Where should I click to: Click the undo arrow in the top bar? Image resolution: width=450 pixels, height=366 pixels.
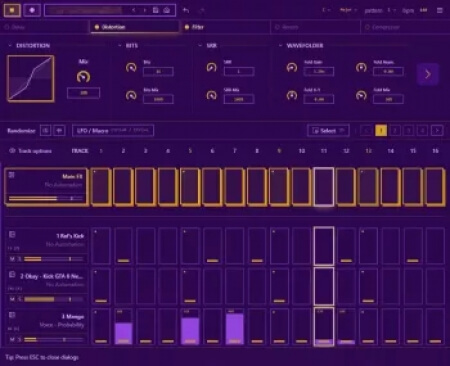(x=186, y=10)
